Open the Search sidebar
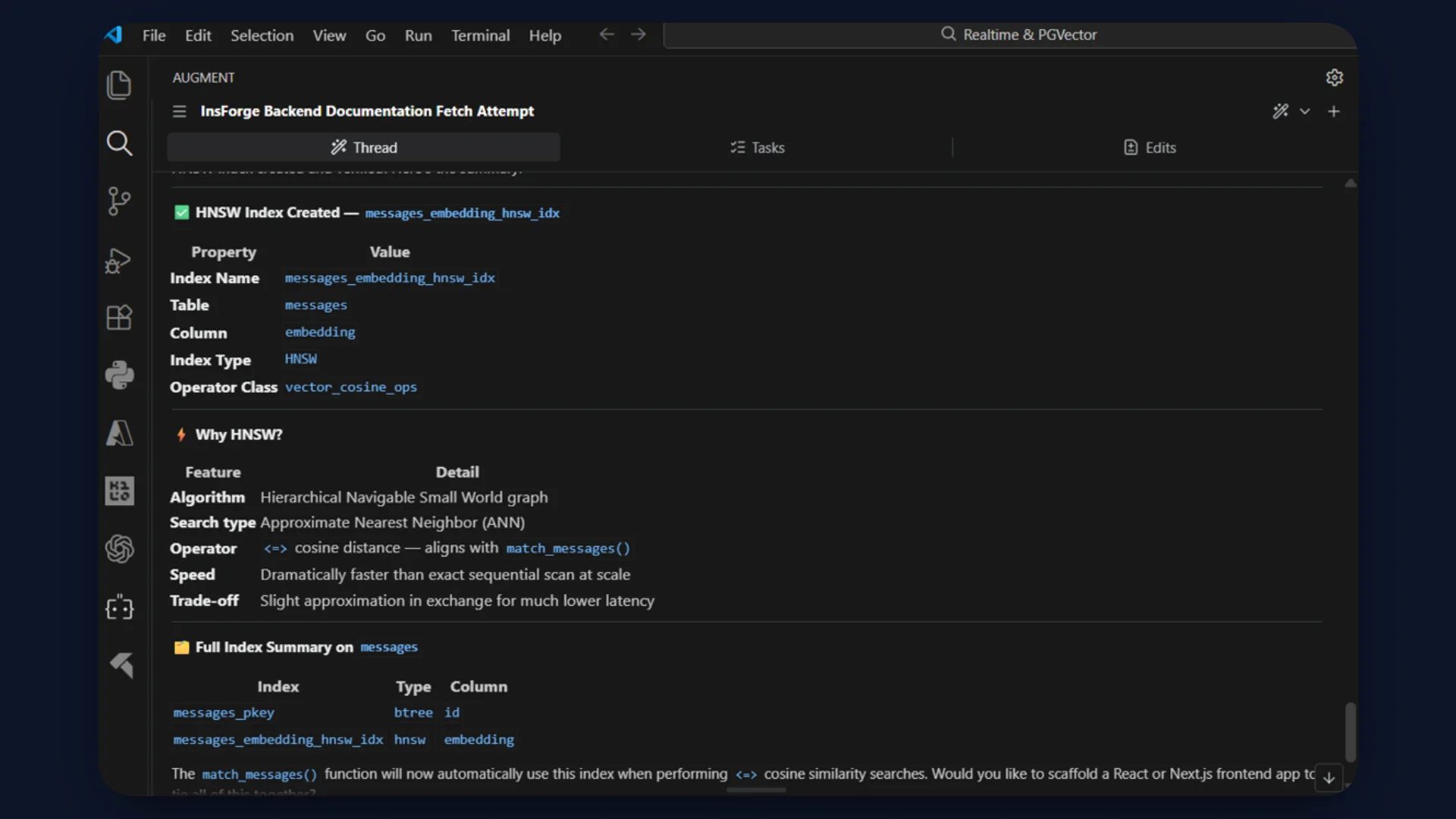This screenshot has height=819, width=1456. tap(119, 143)
